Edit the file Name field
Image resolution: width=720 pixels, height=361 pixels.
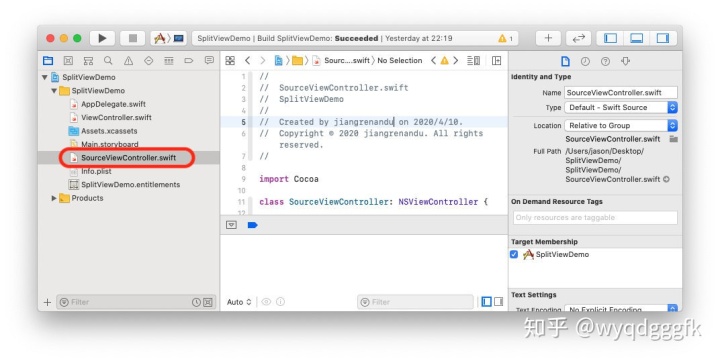[620, 93]
